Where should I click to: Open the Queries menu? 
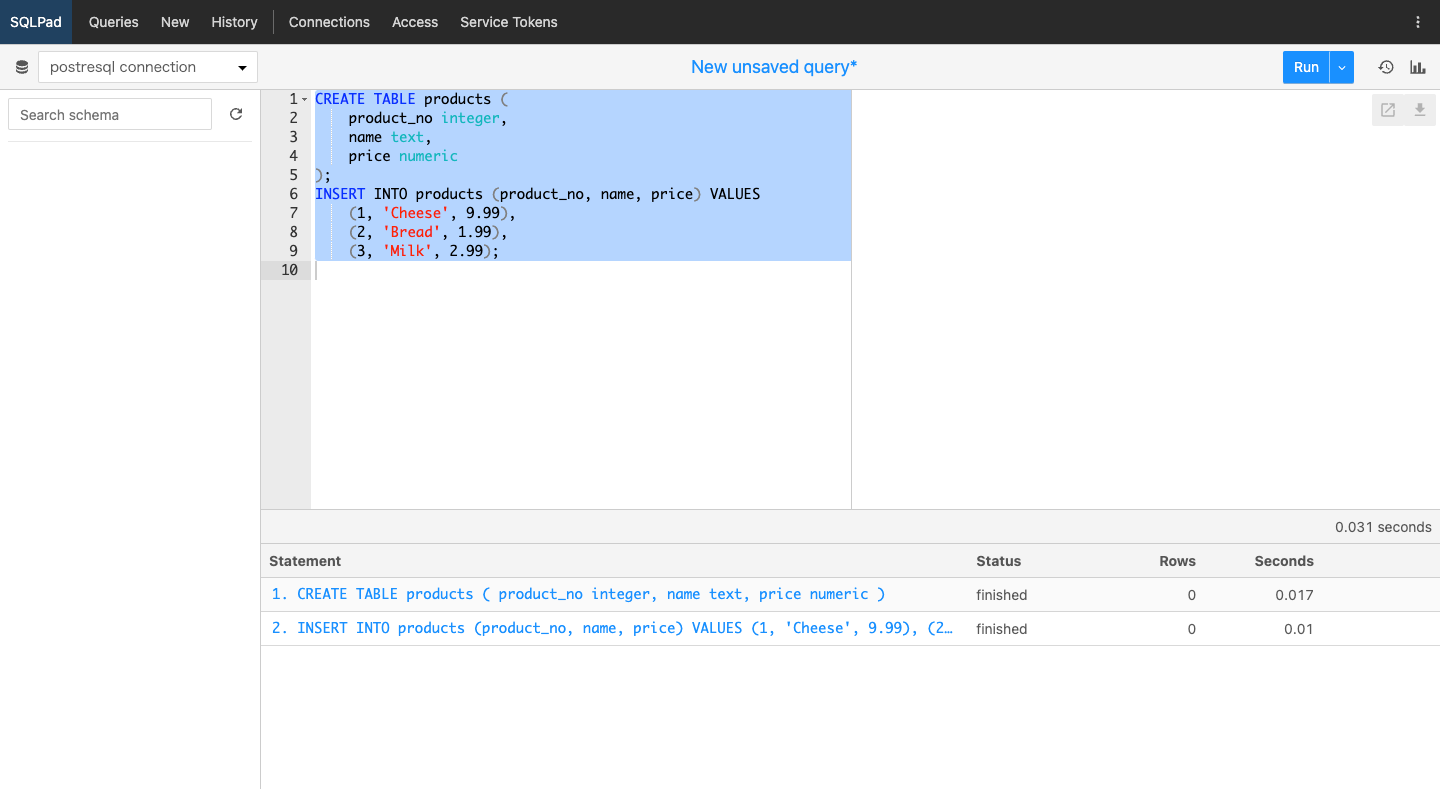114,22
